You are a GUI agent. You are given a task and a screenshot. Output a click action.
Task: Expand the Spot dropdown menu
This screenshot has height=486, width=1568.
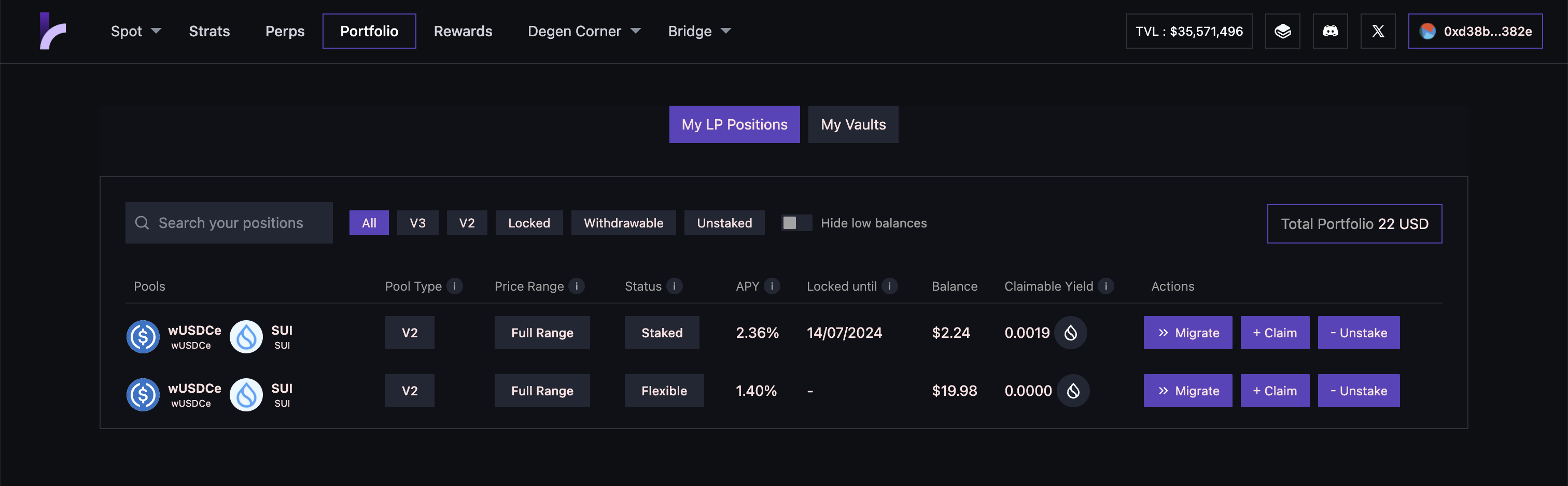point(135,31)
